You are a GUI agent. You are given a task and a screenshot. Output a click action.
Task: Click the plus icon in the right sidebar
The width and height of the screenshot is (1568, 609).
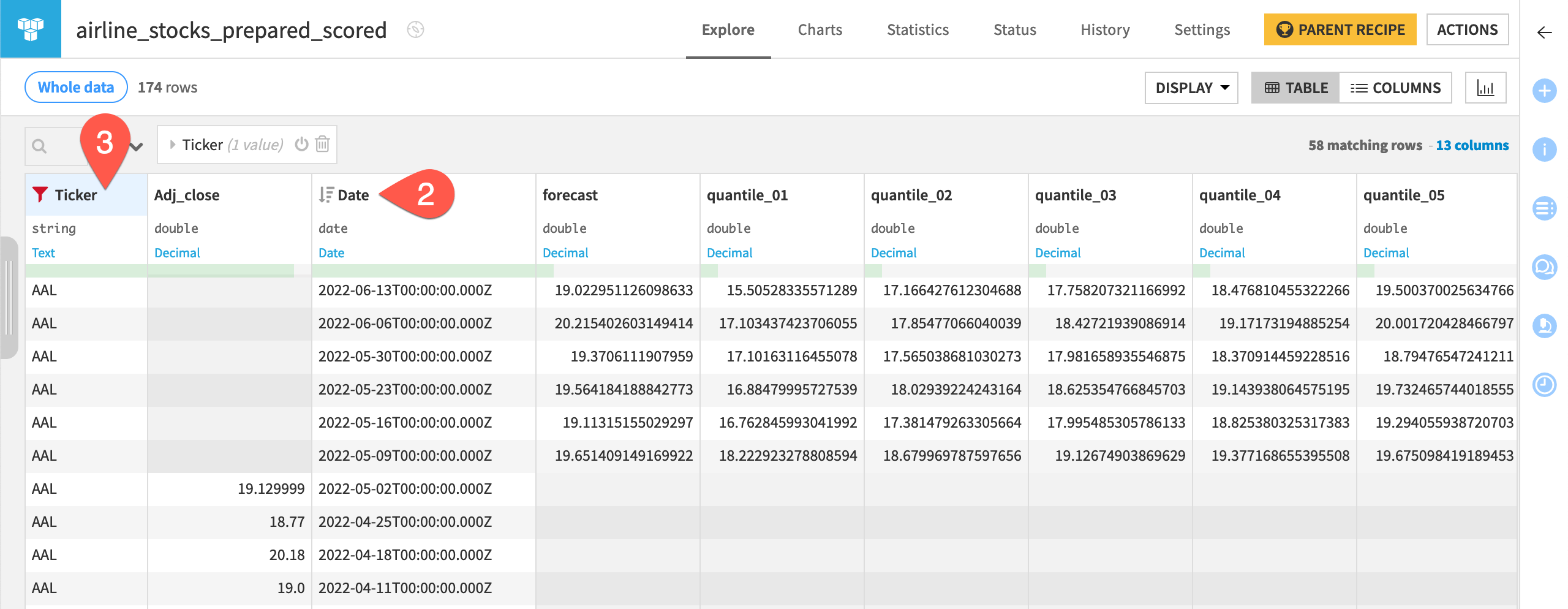click(x=1544, y=91)
